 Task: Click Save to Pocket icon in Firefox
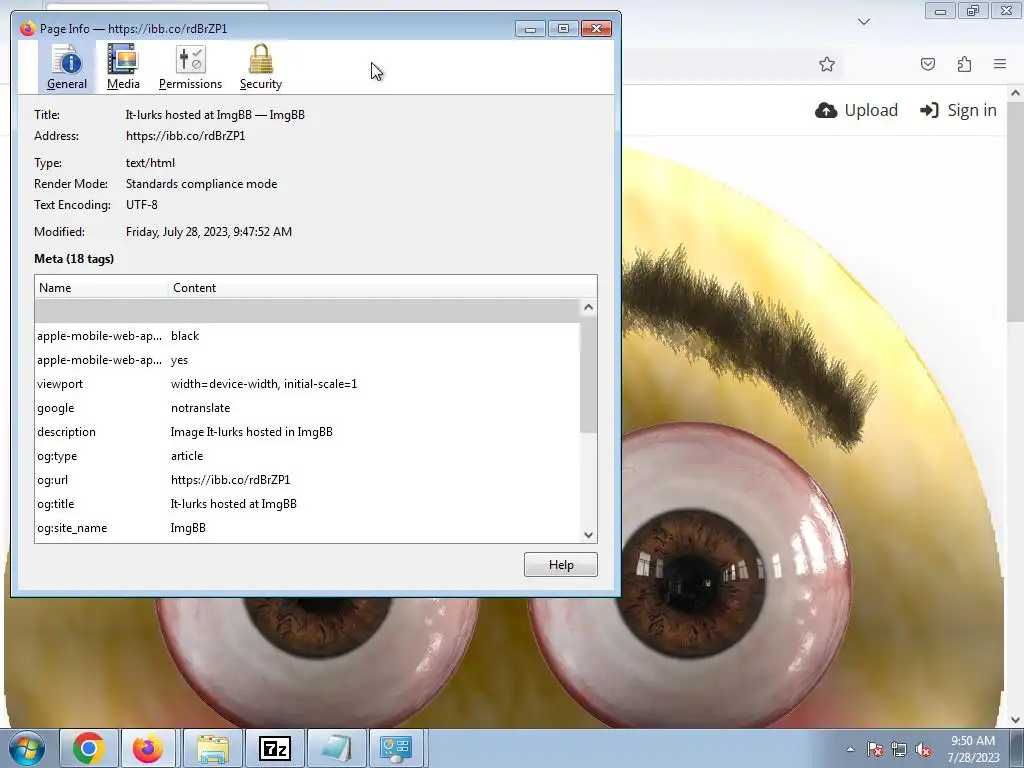[x=928, y=64]
